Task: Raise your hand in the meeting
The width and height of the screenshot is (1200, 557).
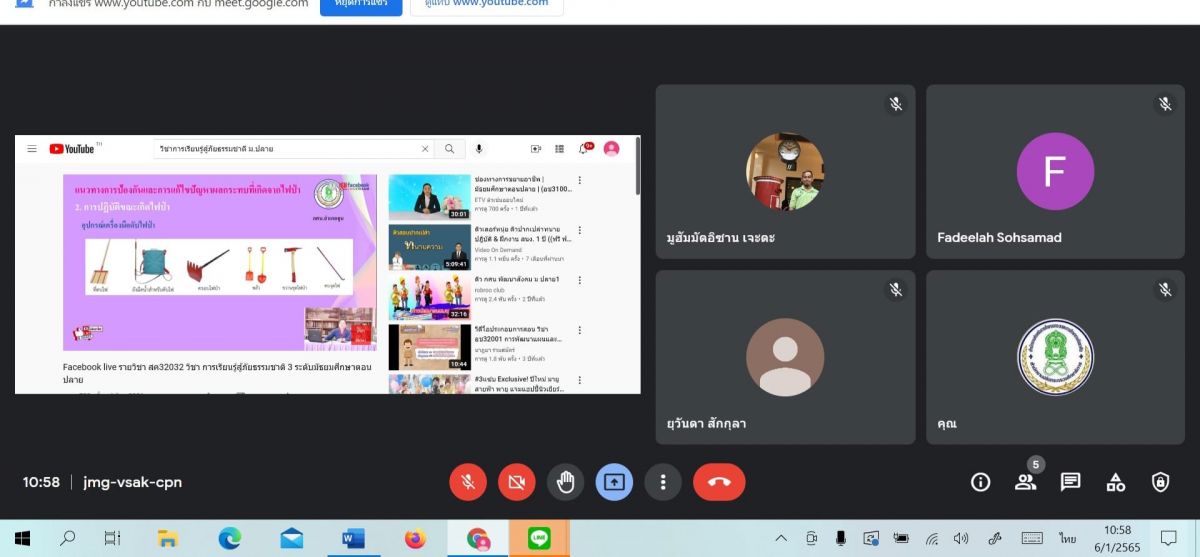Action: 565,482
